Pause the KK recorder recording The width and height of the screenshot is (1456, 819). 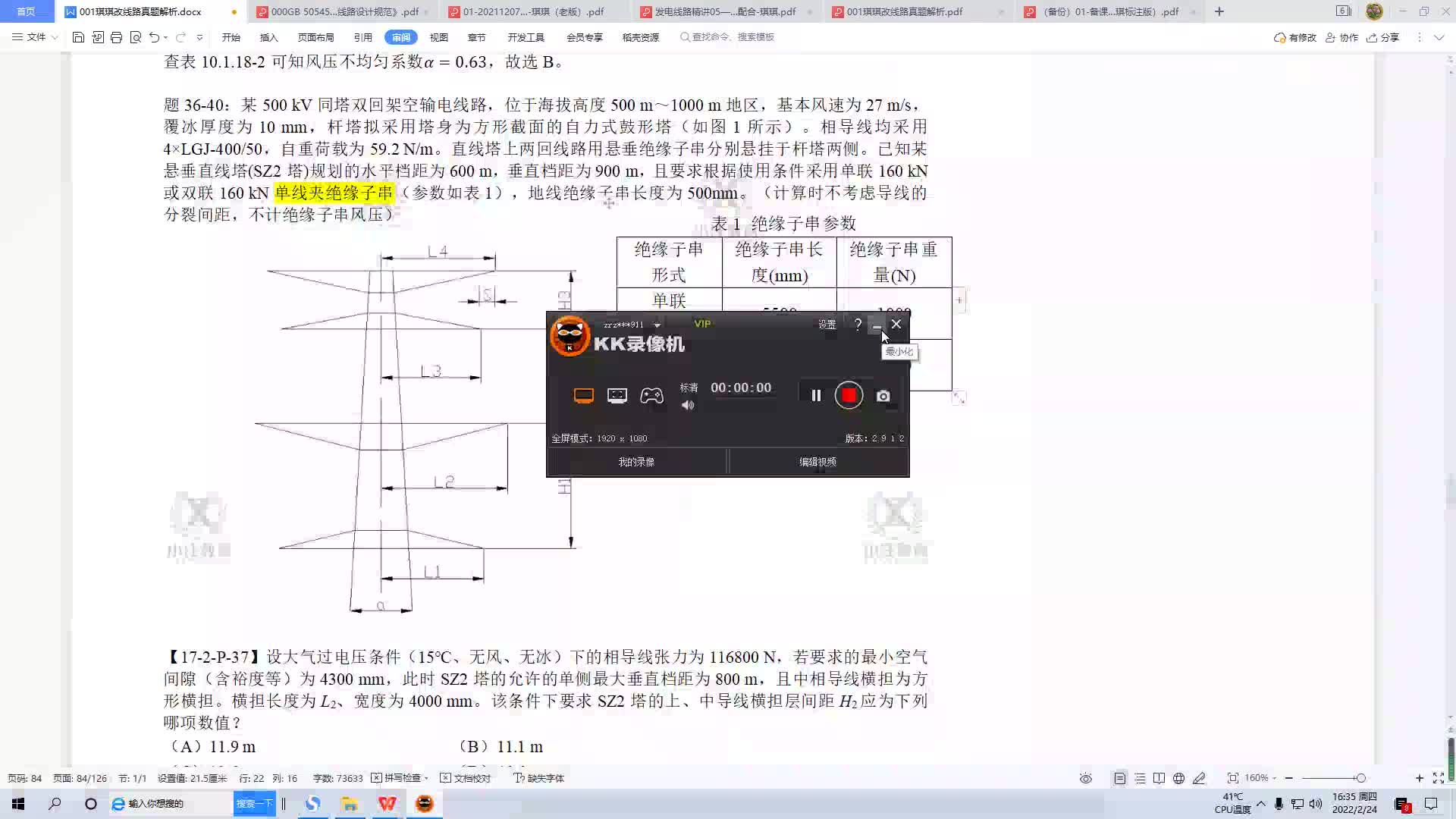(x=816, y=395)
